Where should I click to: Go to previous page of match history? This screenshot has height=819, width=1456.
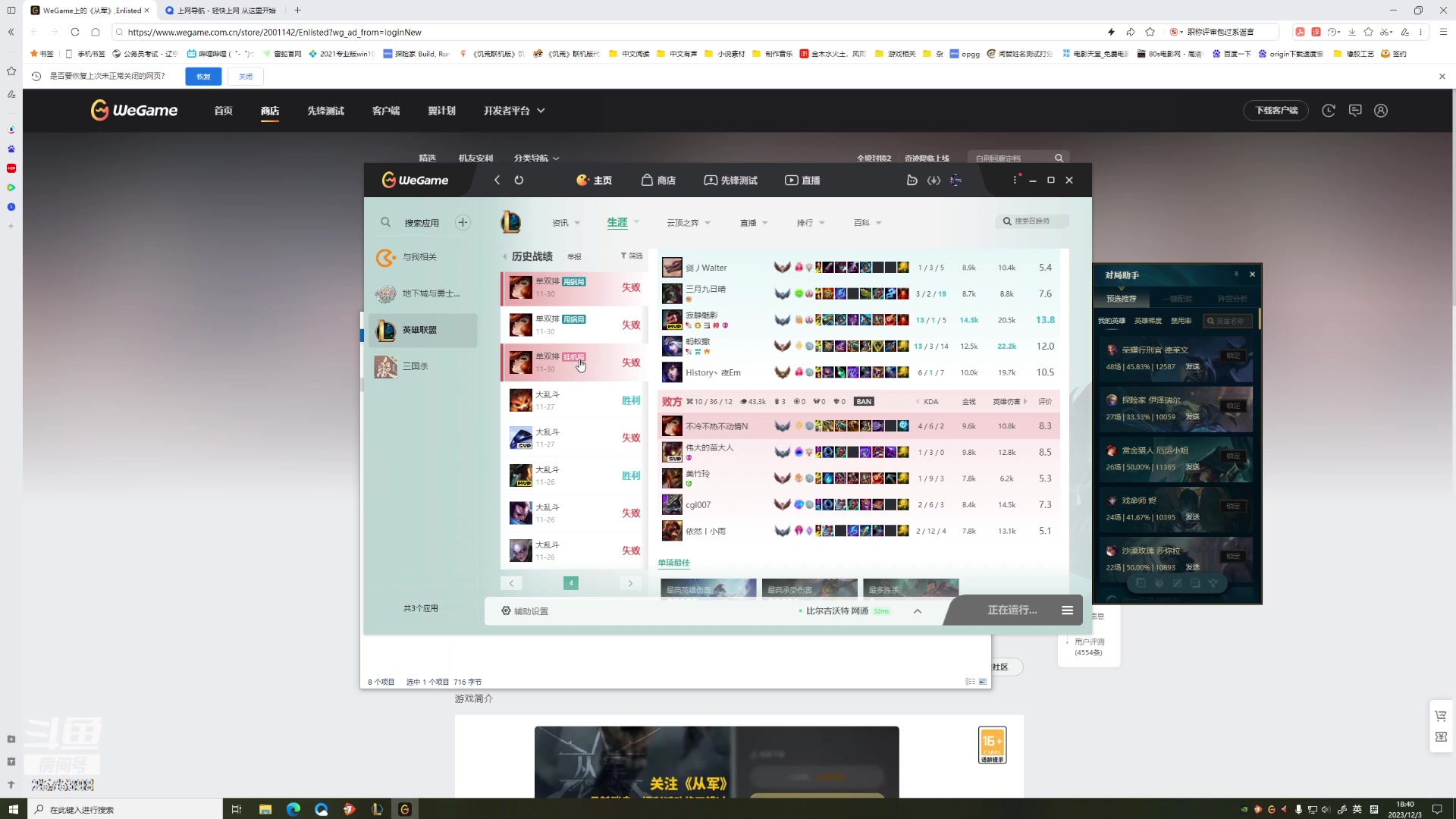click(511, 583)
